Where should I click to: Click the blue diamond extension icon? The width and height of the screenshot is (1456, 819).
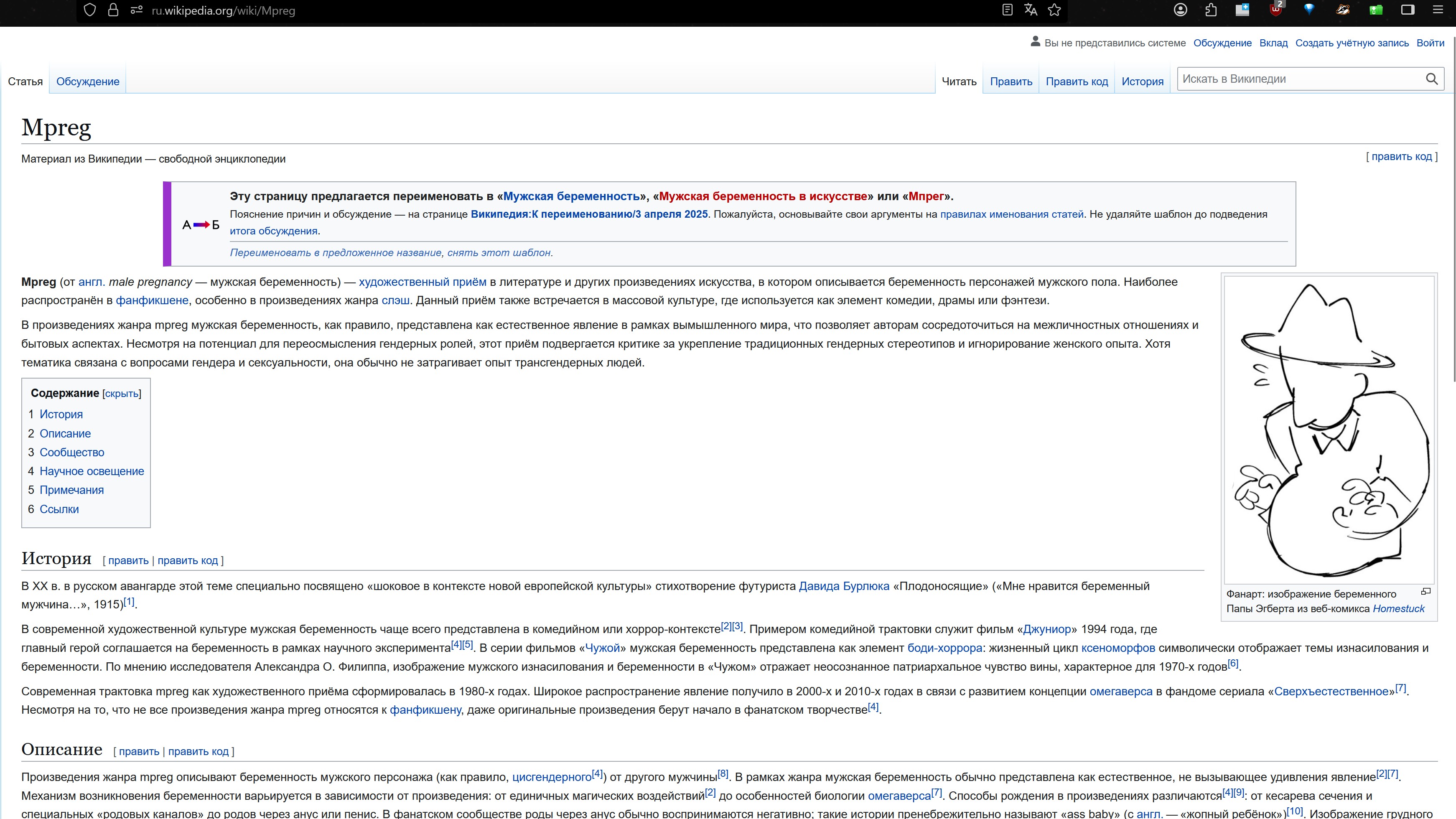pyautogui.click(x=1309, y=10)
